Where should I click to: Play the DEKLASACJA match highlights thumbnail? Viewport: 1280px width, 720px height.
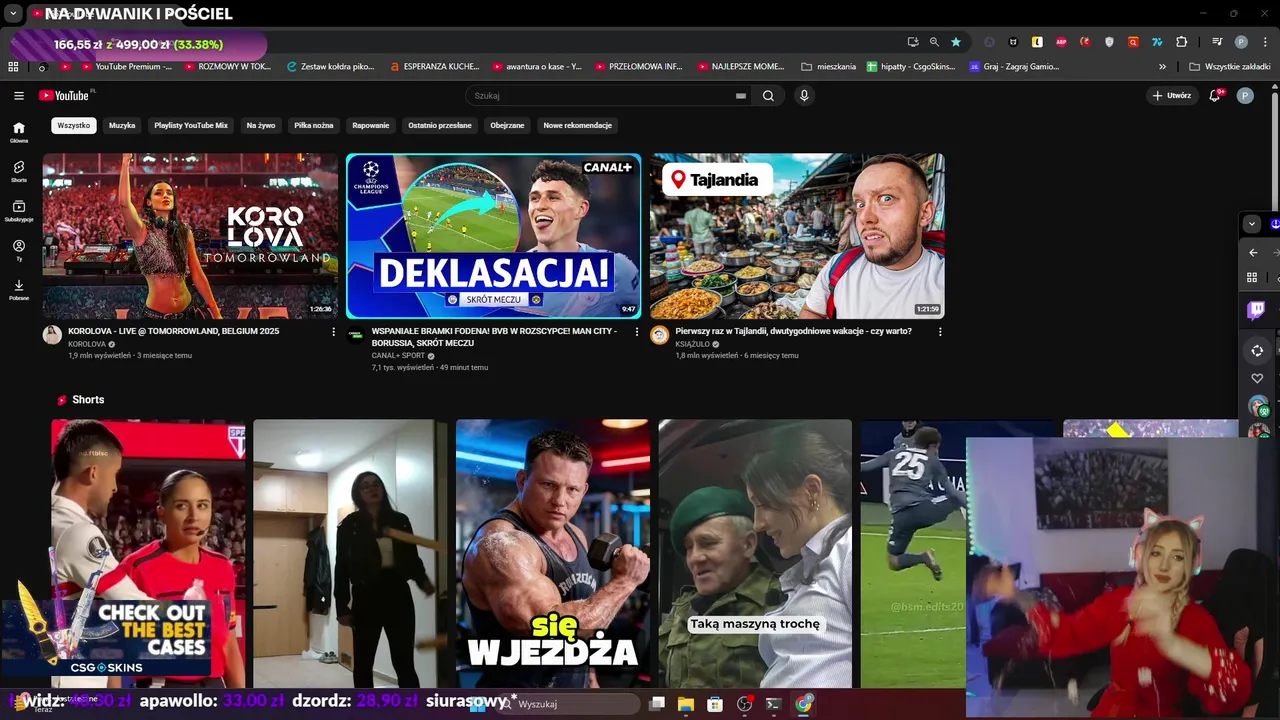tap(493, 236)
